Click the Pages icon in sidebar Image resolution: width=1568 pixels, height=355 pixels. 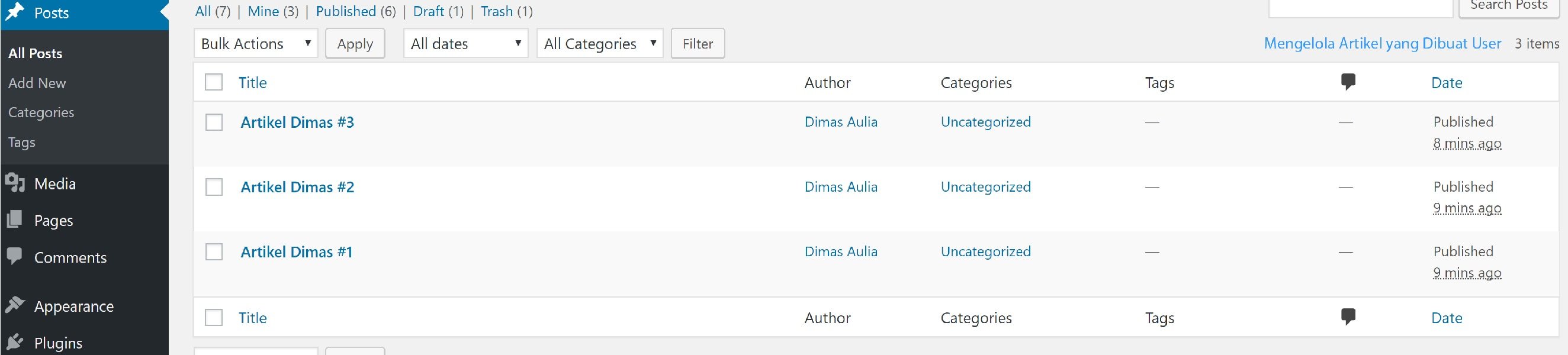(x=15, y=220)
